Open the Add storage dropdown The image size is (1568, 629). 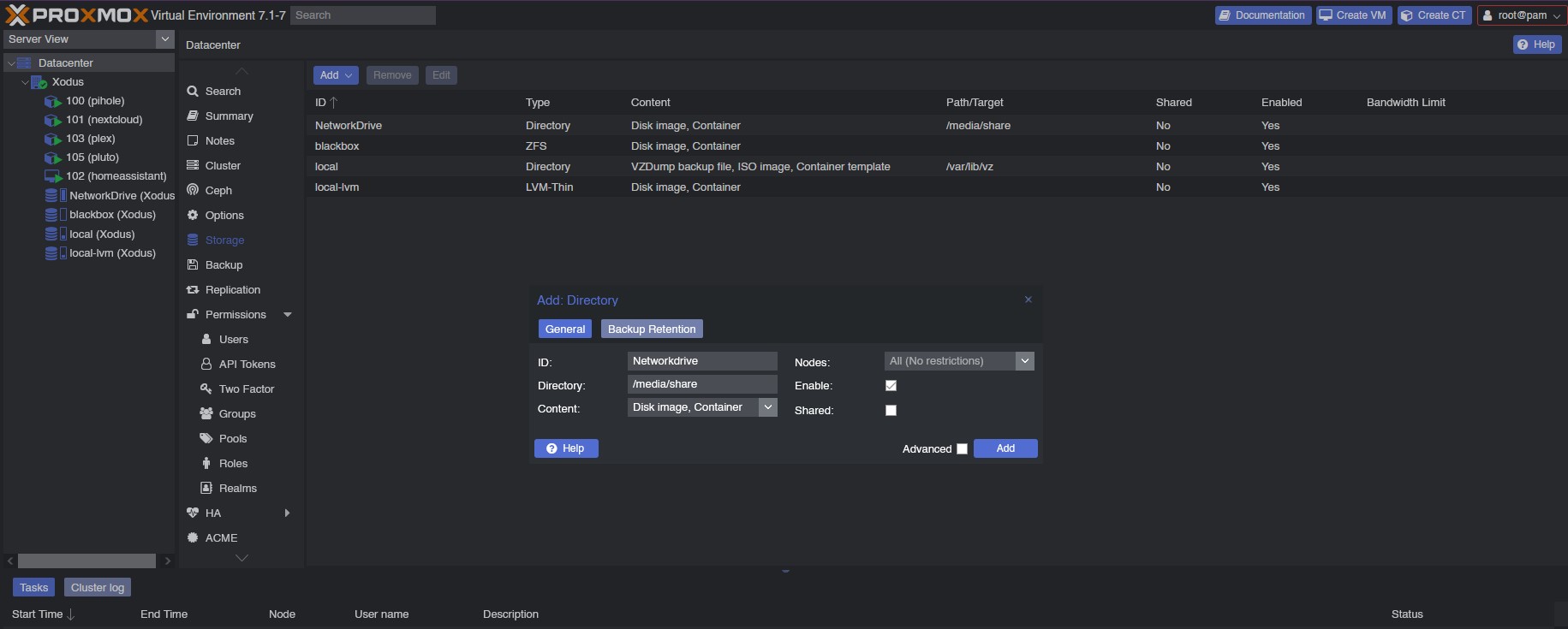coord(336,75)
